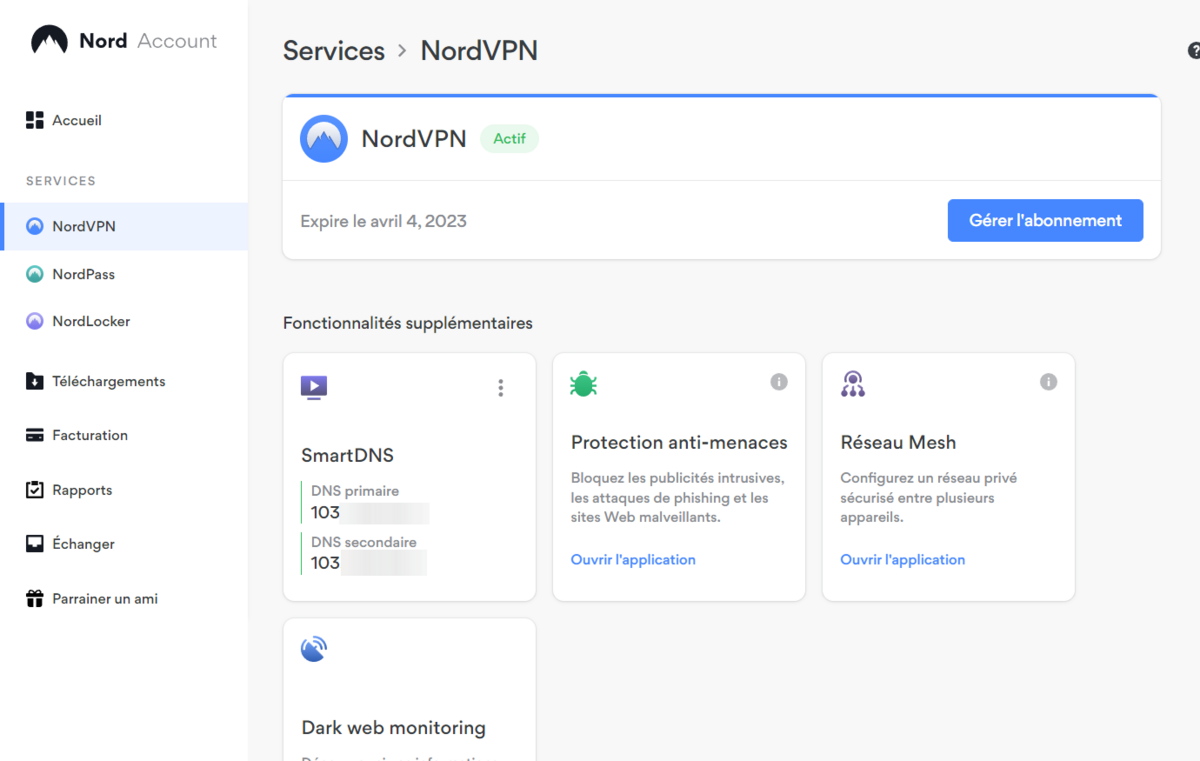Click the Accueil dashboard grid icon
This screenshot has height=761, width=1200.
click(x=35, y=120)
